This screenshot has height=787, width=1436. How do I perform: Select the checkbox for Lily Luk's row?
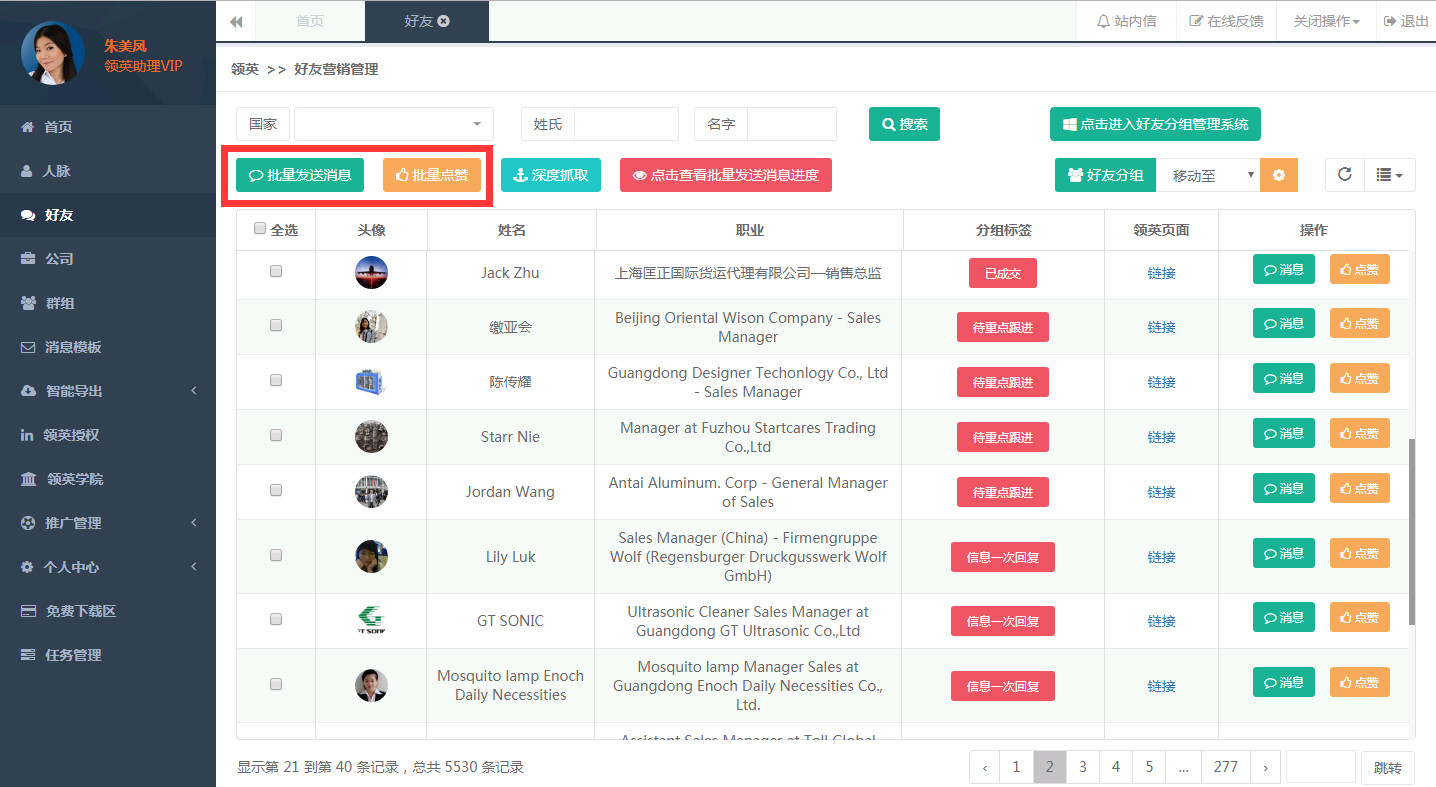click(276, 555)
